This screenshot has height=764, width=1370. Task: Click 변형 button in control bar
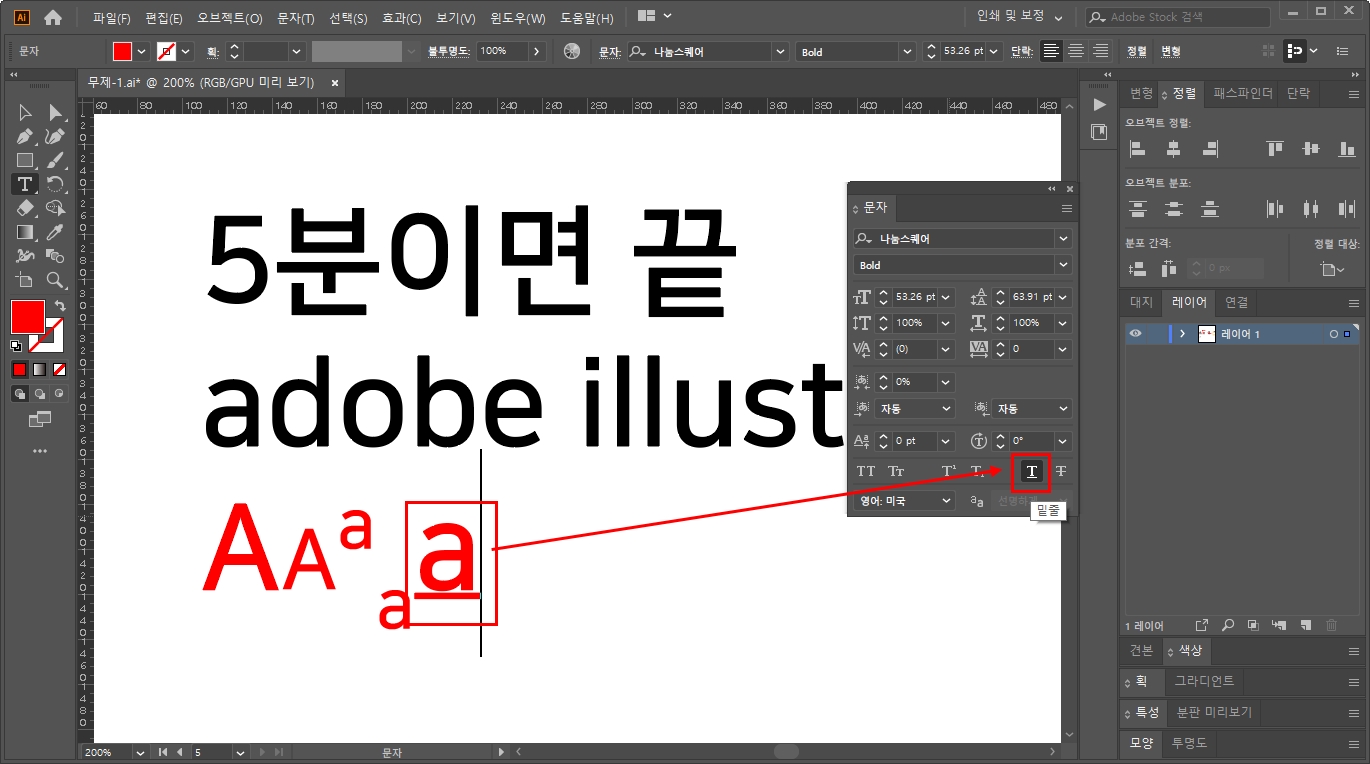pyautogui.click(x=1171, y=51)
